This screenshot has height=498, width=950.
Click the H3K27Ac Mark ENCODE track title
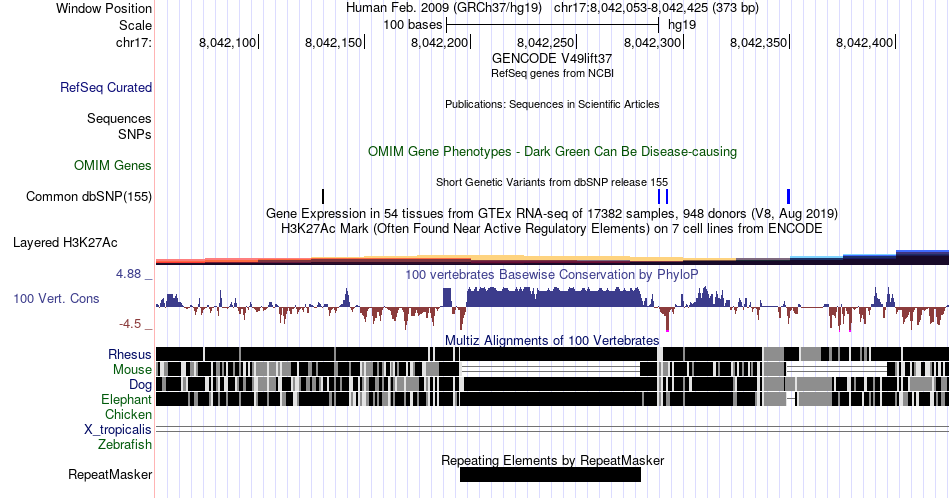[552, 228]
